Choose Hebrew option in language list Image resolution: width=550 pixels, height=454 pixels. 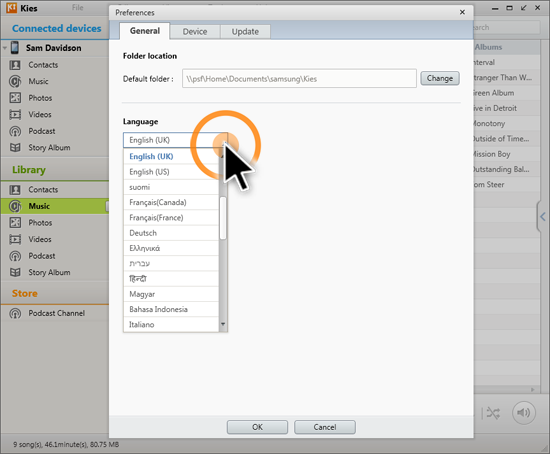171,263
